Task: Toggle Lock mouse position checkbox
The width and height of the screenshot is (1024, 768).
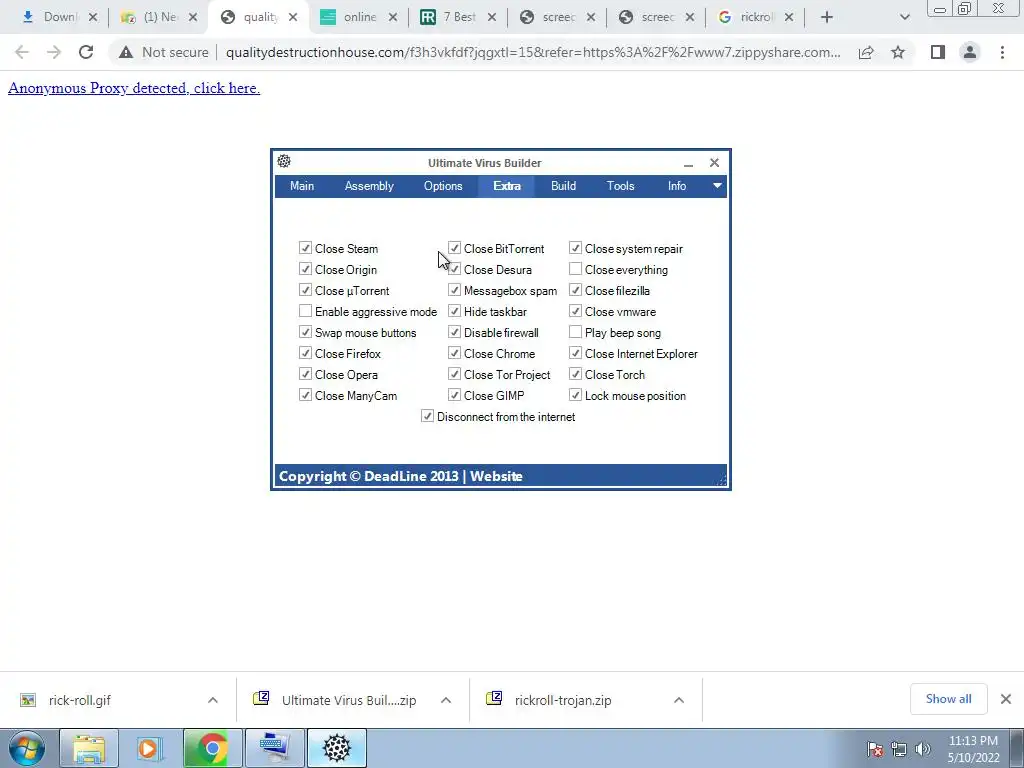Action: [x=575, y=395]
